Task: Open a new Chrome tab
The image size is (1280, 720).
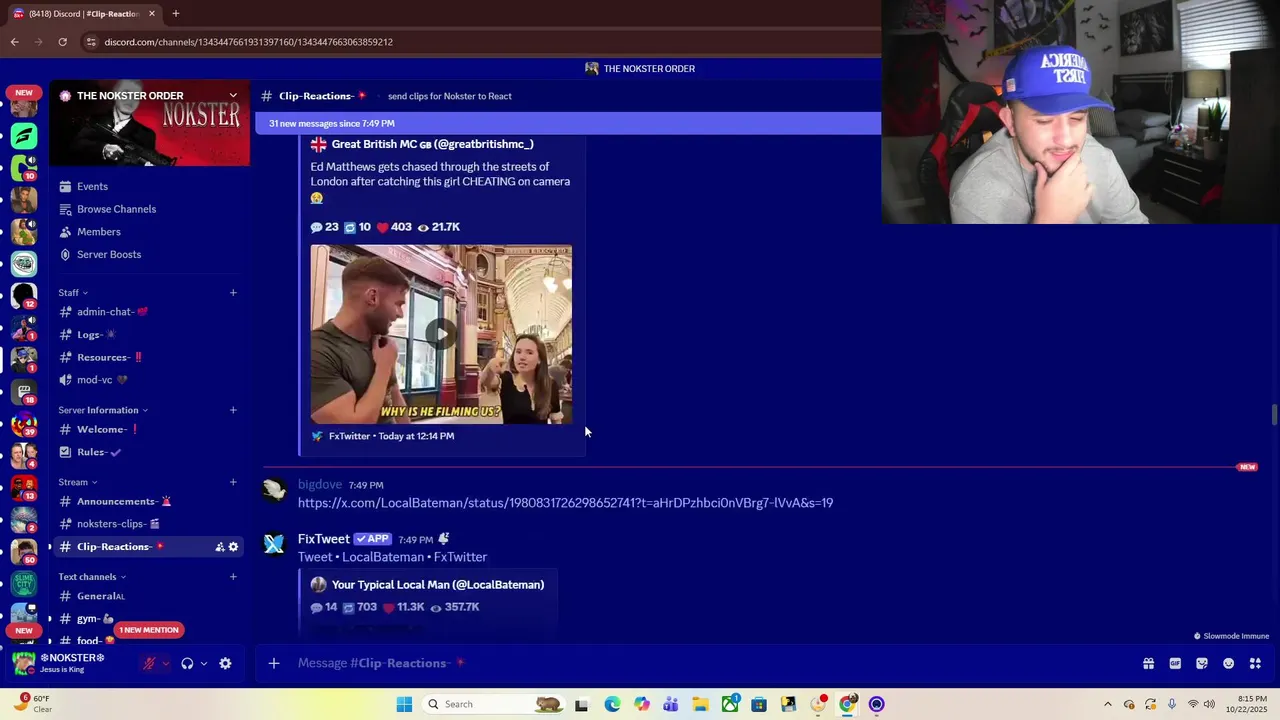Action: [x=175, y=14]
